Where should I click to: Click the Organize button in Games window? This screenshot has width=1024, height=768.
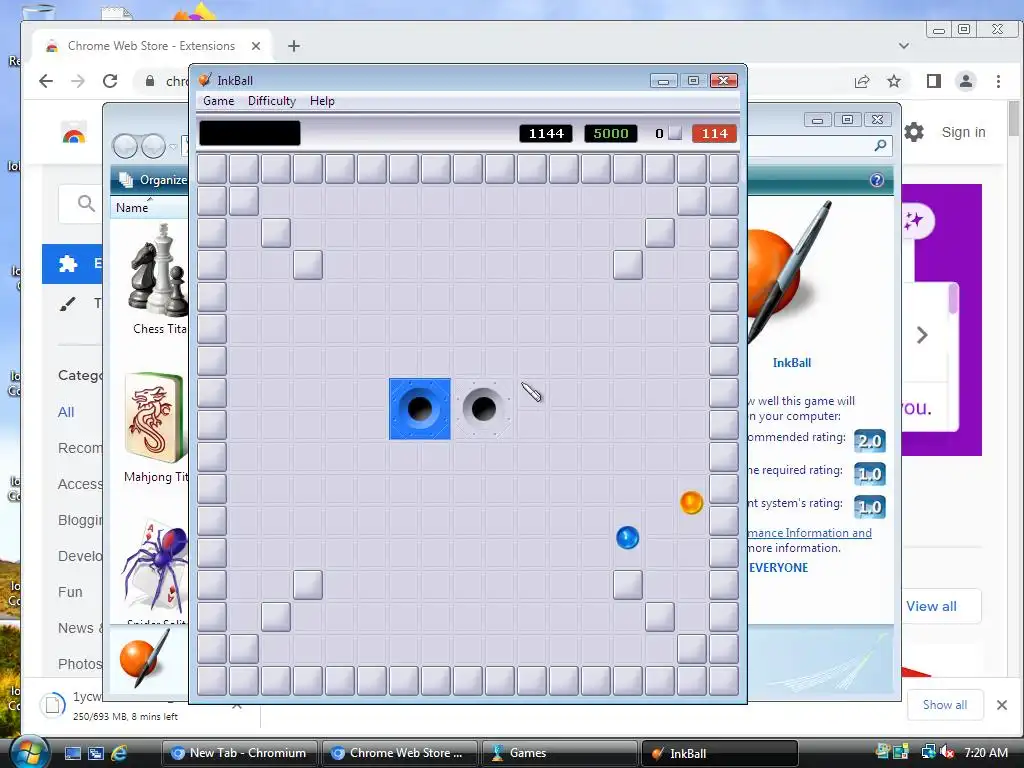coord(152,180)
